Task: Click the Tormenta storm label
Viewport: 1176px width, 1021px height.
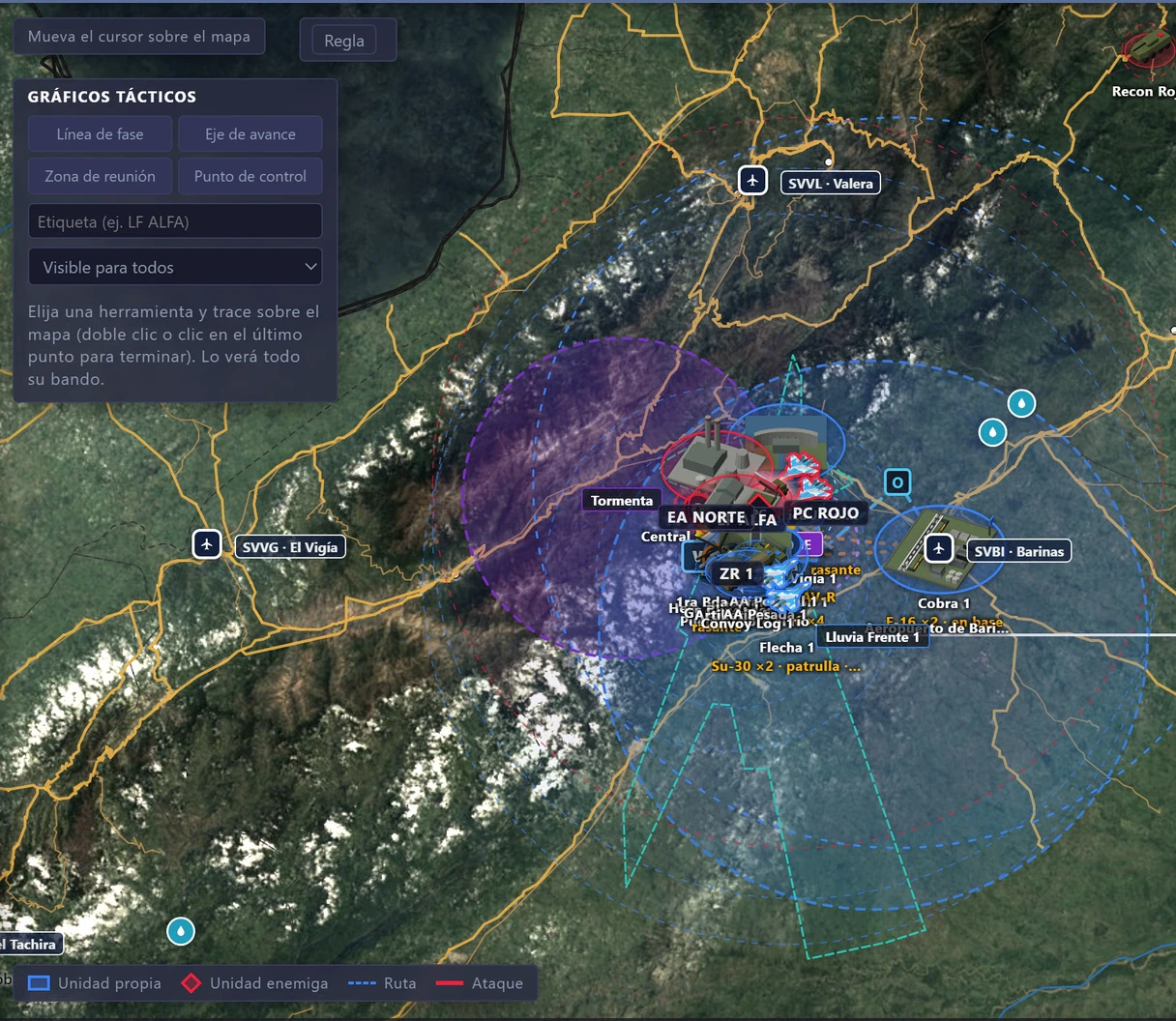Action: point(622,500)
